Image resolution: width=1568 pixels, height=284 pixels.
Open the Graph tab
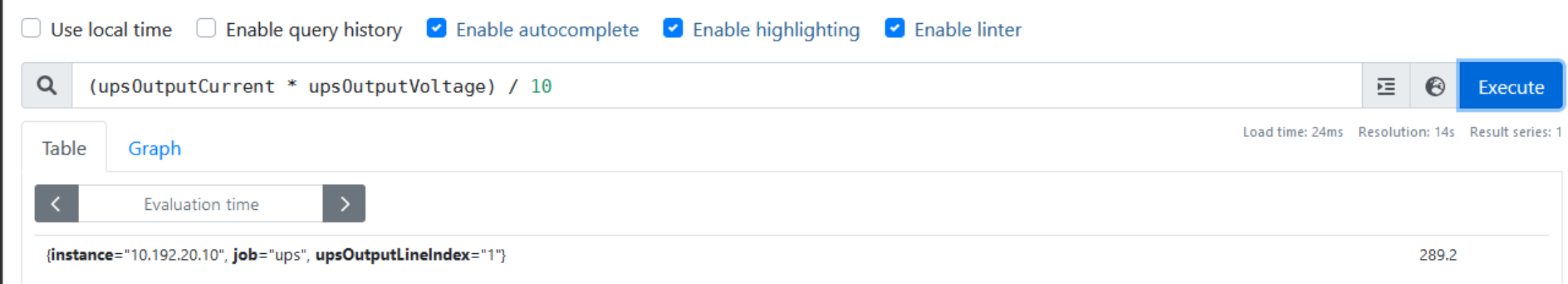pos(154,148)
